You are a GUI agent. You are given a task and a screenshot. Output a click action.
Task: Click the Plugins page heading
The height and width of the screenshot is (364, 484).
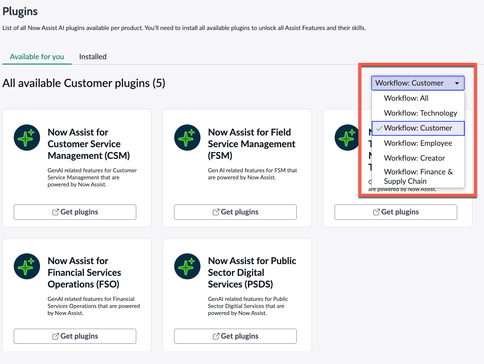(x=20, y=11)
